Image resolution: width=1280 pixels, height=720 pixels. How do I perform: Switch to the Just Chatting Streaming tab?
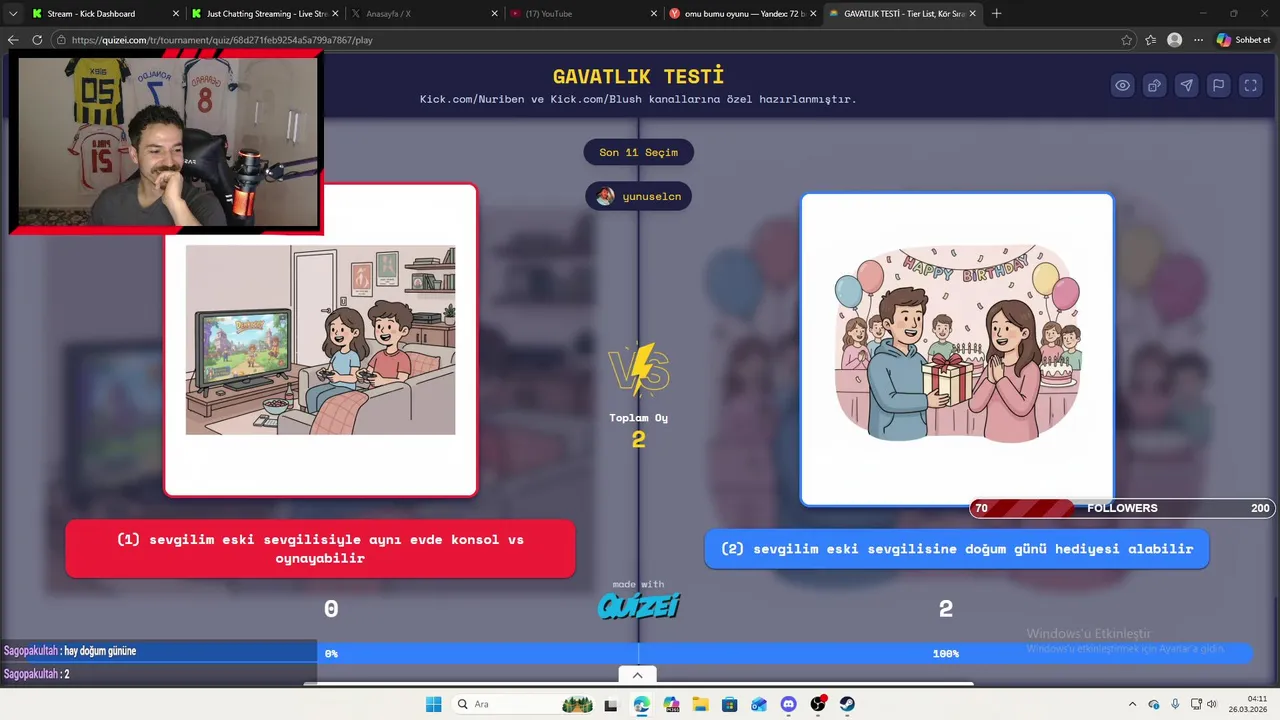click(x=267, y=14)
